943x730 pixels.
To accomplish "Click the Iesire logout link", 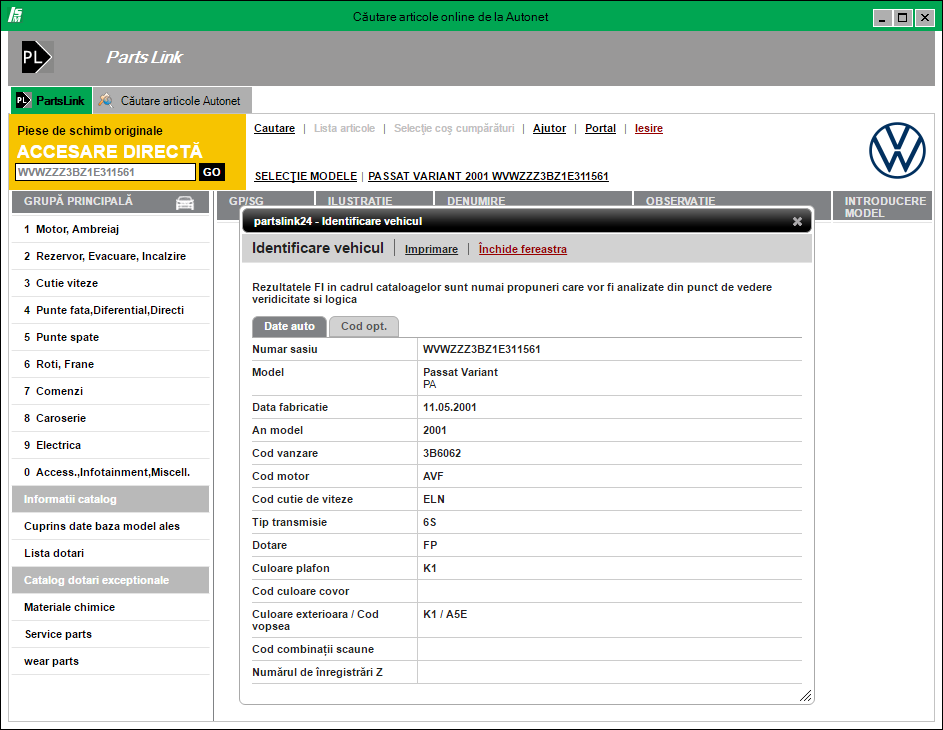I will [648, 128].
